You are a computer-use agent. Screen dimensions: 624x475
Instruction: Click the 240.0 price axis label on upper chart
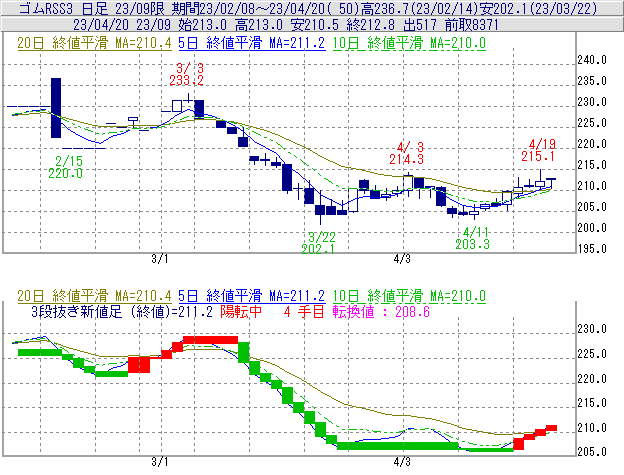pyautogui.click(x=592, y=60)
